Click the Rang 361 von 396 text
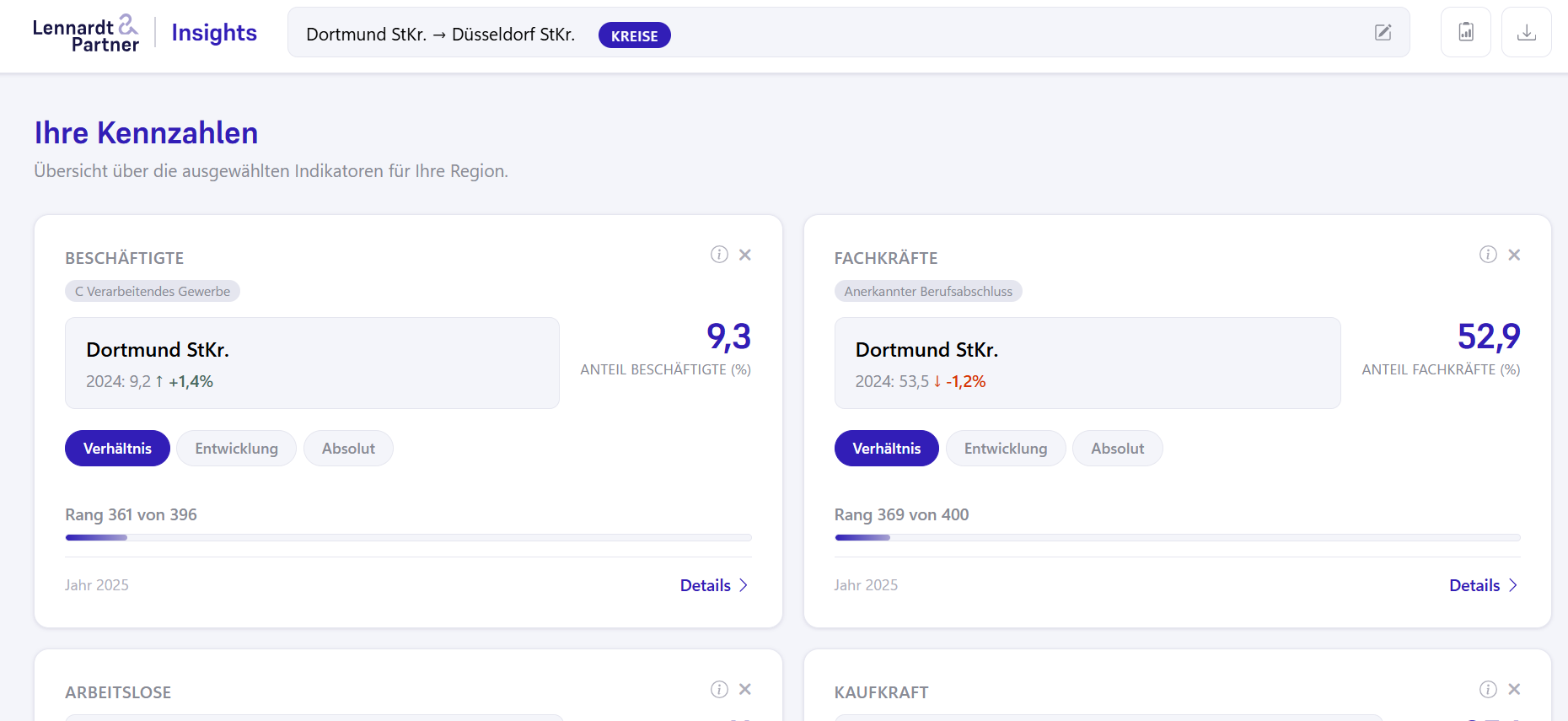 pos(131,514)
